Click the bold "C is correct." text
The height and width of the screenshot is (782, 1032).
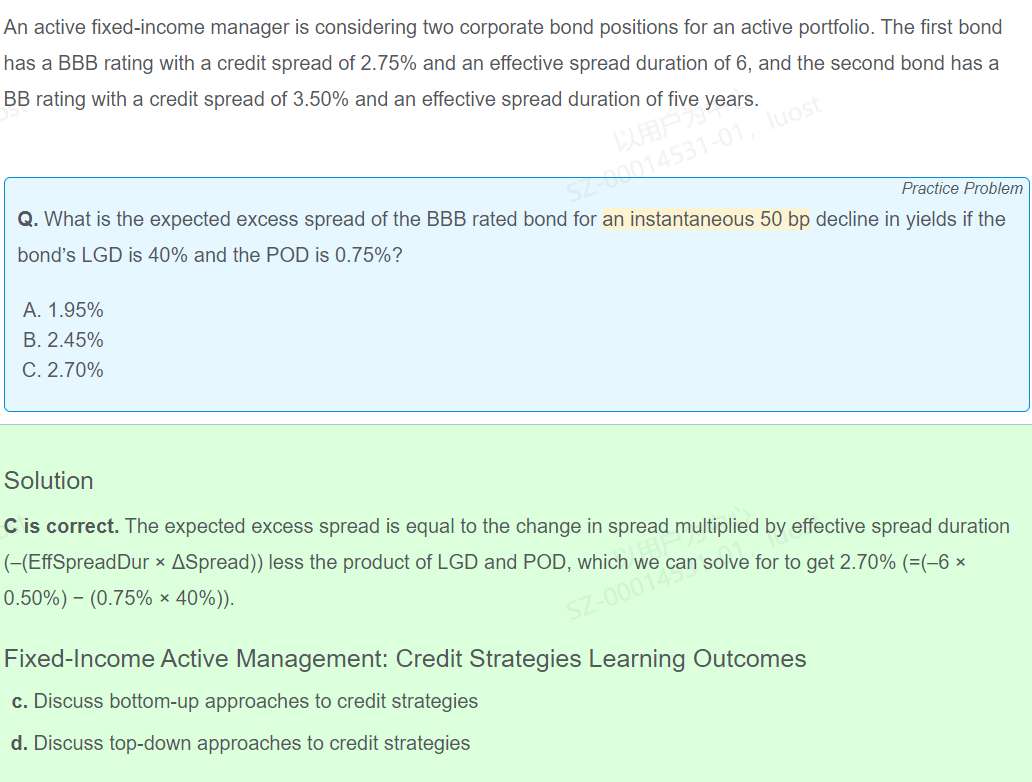pos(61,526)
